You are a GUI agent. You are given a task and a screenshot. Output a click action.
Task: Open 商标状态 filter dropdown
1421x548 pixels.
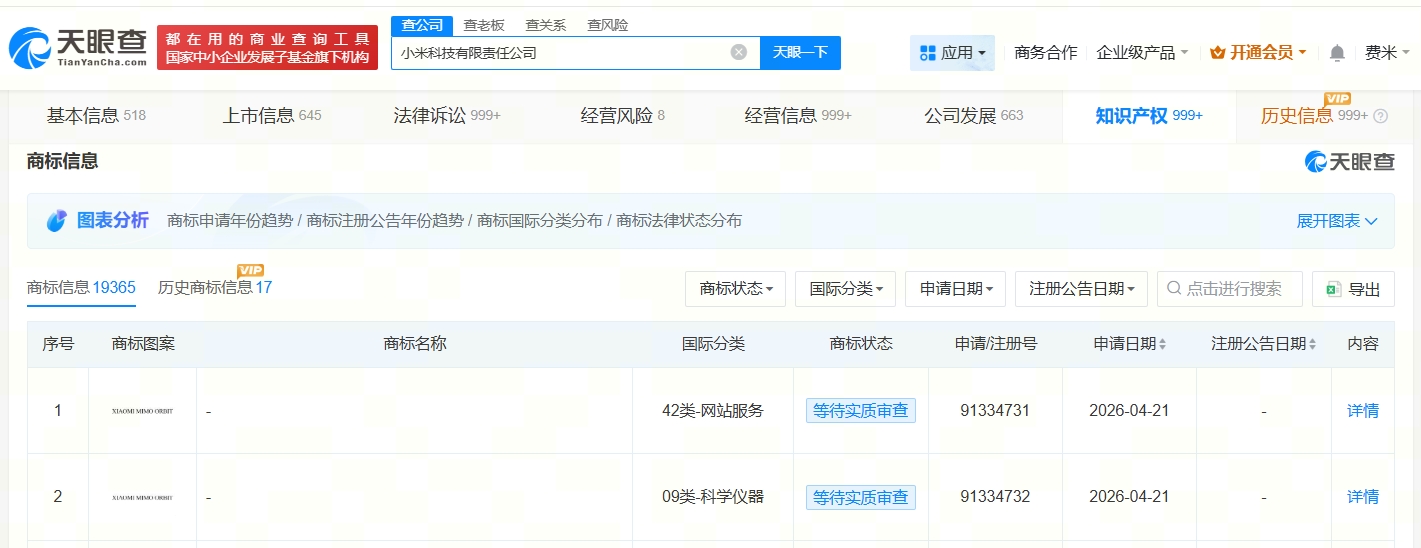[735, 289]
